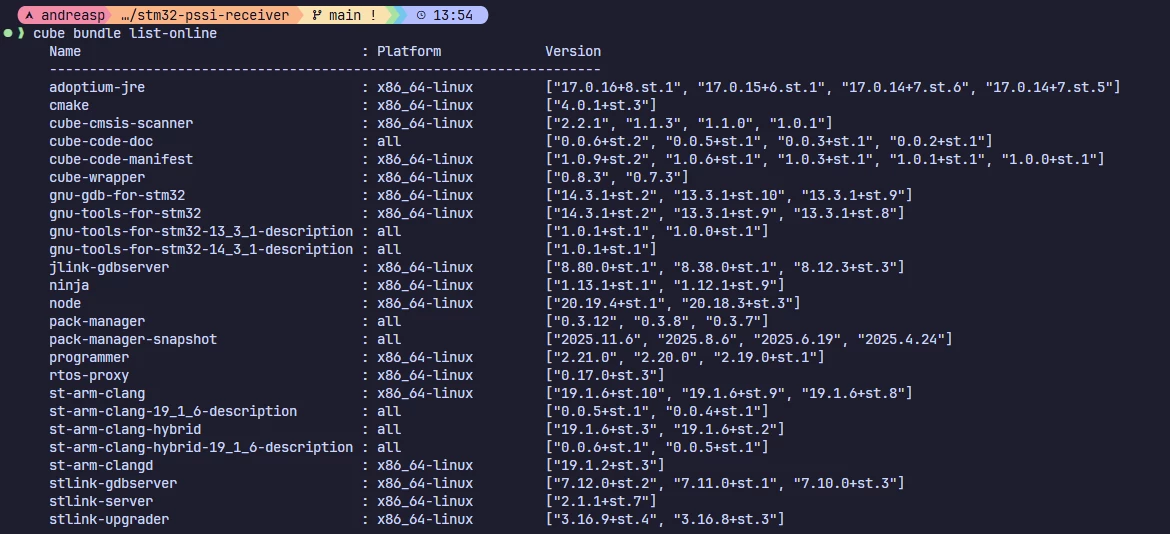Click the git branch icon before main

pyautogui.click(x=319, y=15)
